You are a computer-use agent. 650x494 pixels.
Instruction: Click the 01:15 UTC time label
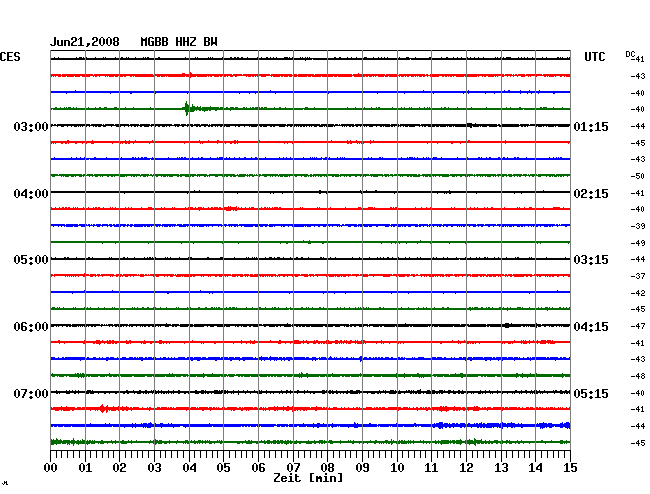pyautogui.click(x=591, y=126)
